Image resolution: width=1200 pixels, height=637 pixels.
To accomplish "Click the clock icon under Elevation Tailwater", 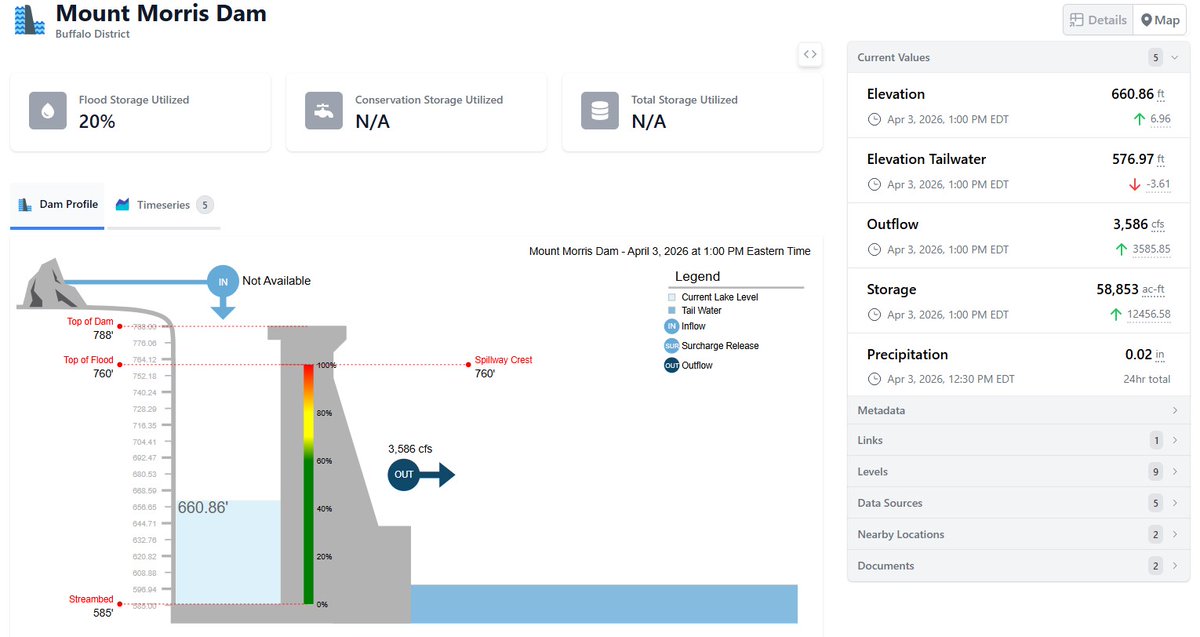I will (x=874, y=185).
